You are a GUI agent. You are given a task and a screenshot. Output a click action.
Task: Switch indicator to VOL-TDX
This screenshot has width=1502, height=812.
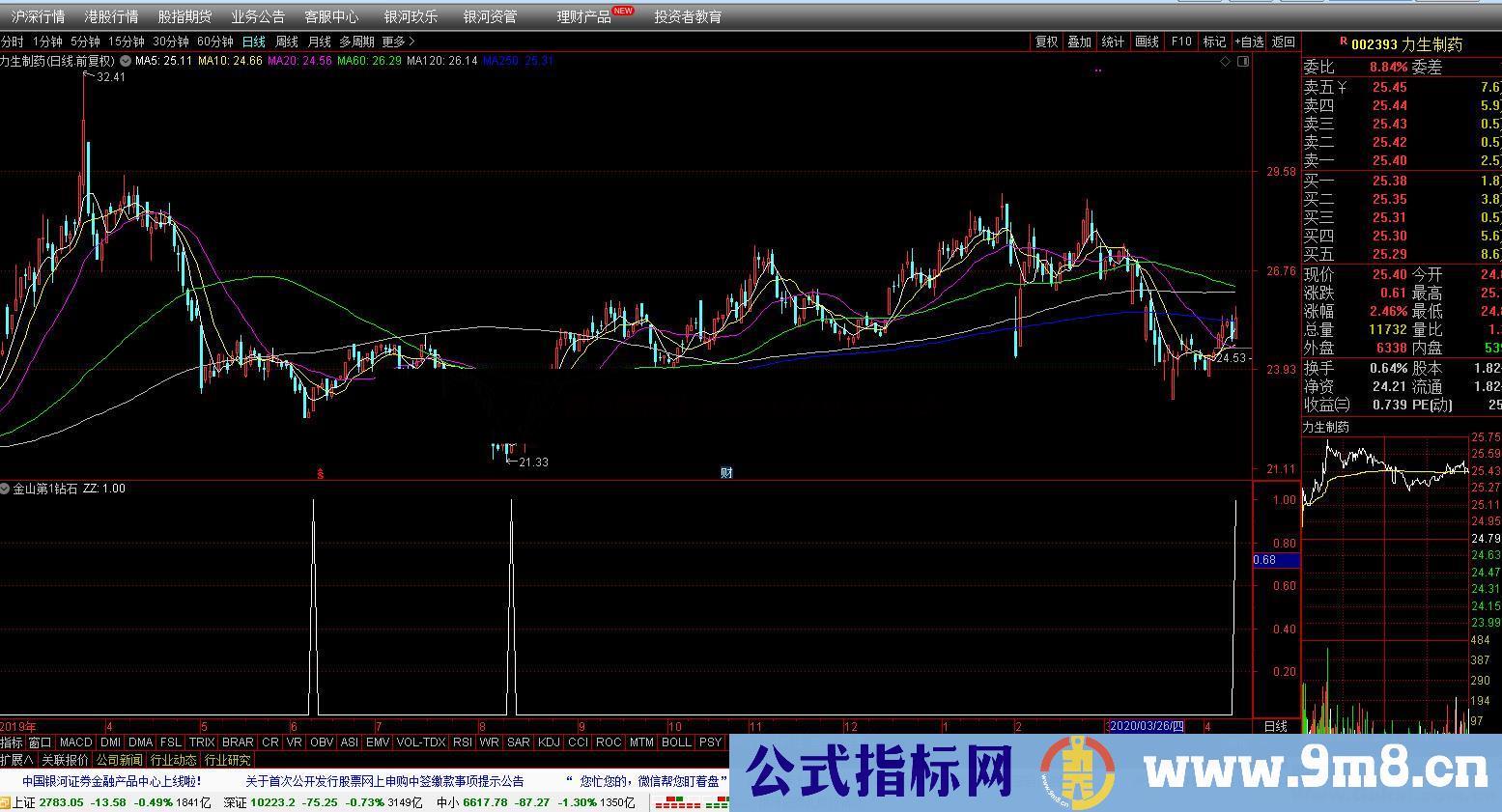421,742
